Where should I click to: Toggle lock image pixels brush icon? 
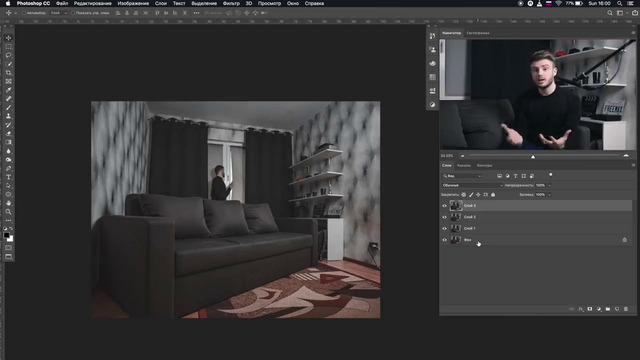tap(471, 195)
